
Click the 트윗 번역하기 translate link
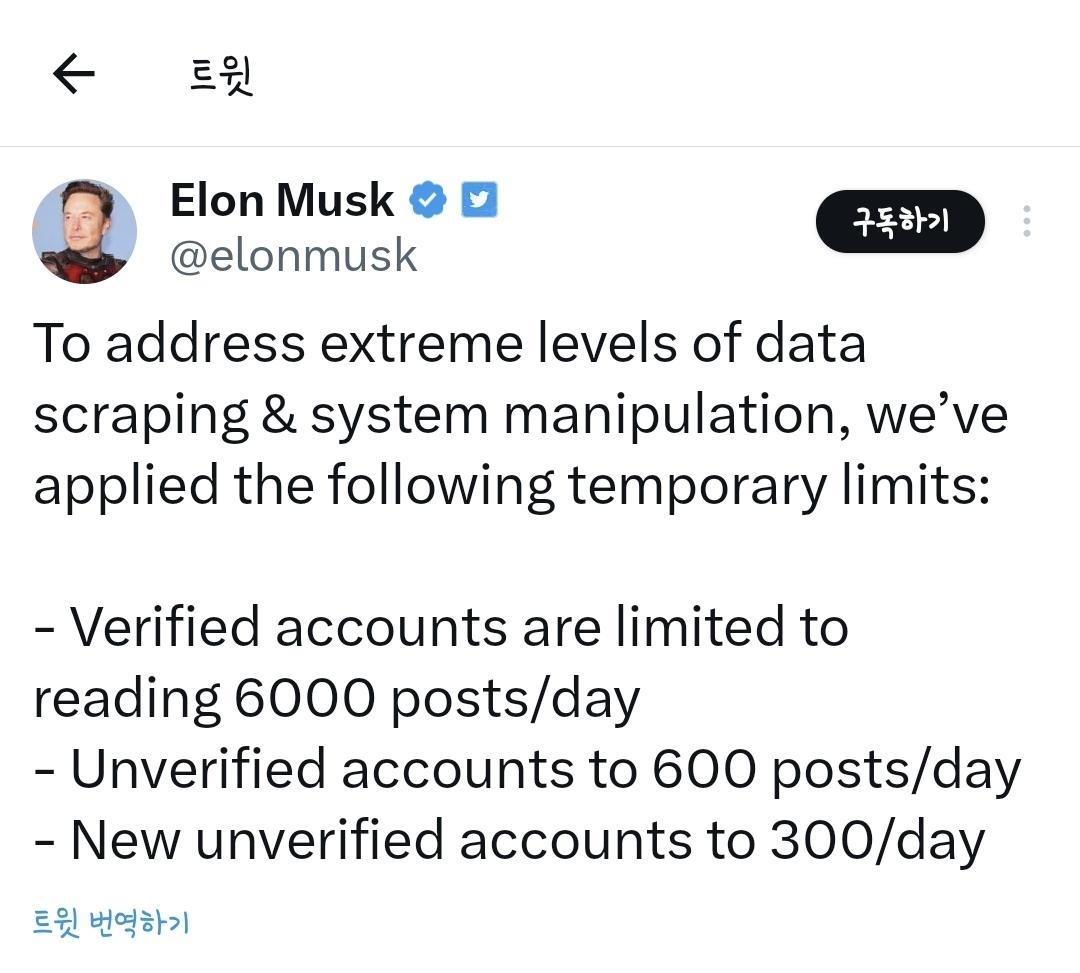tap(111, 922)
